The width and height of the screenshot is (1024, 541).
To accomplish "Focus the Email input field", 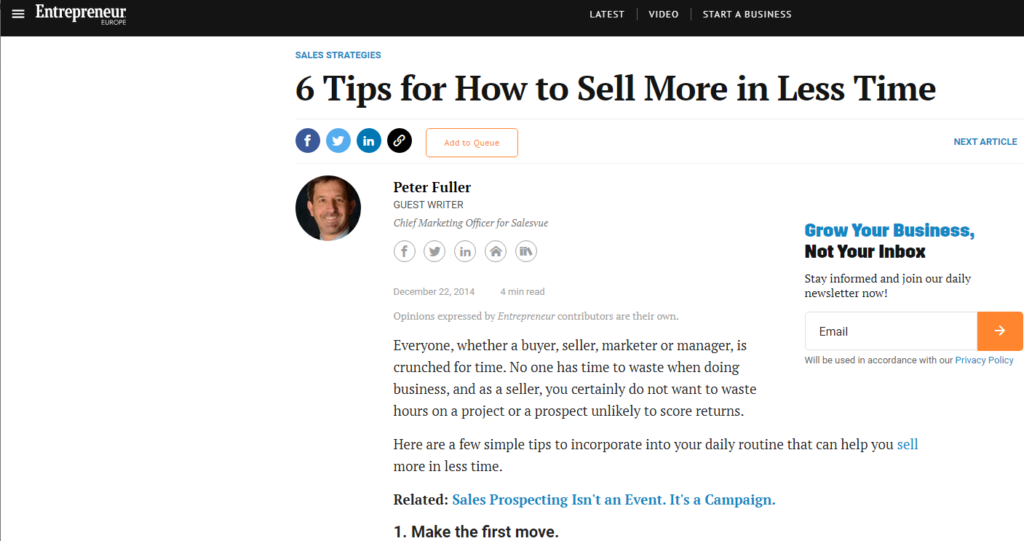I will [x=890, y=331].
